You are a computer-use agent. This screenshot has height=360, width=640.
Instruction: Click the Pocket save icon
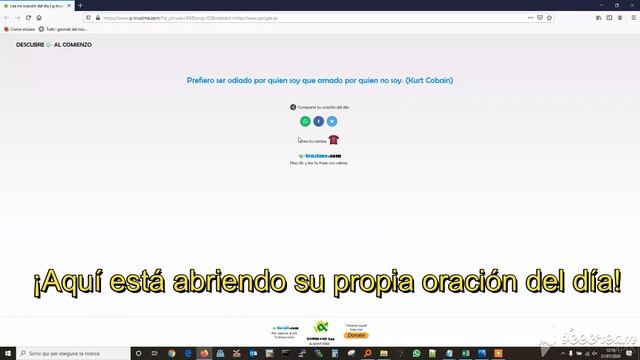tap(540, 18)
